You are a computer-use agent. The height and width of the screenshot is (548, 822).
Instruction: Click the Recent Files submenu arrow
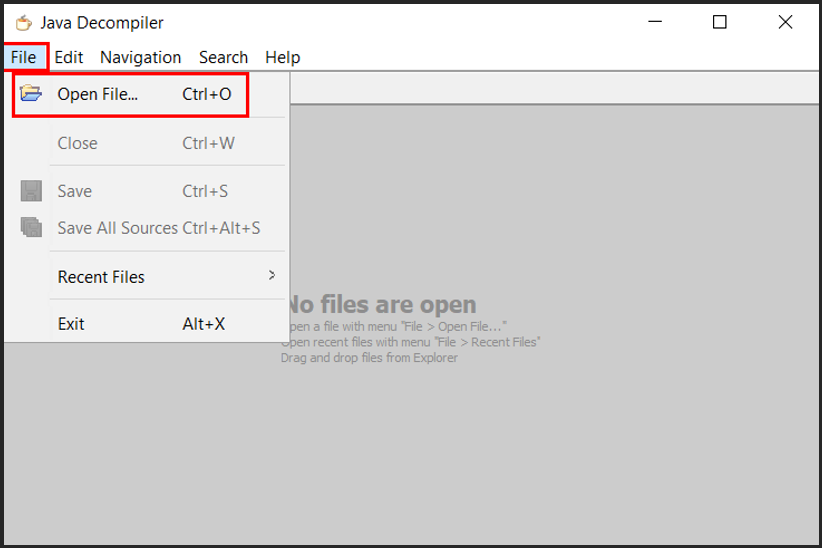point(272,275)
